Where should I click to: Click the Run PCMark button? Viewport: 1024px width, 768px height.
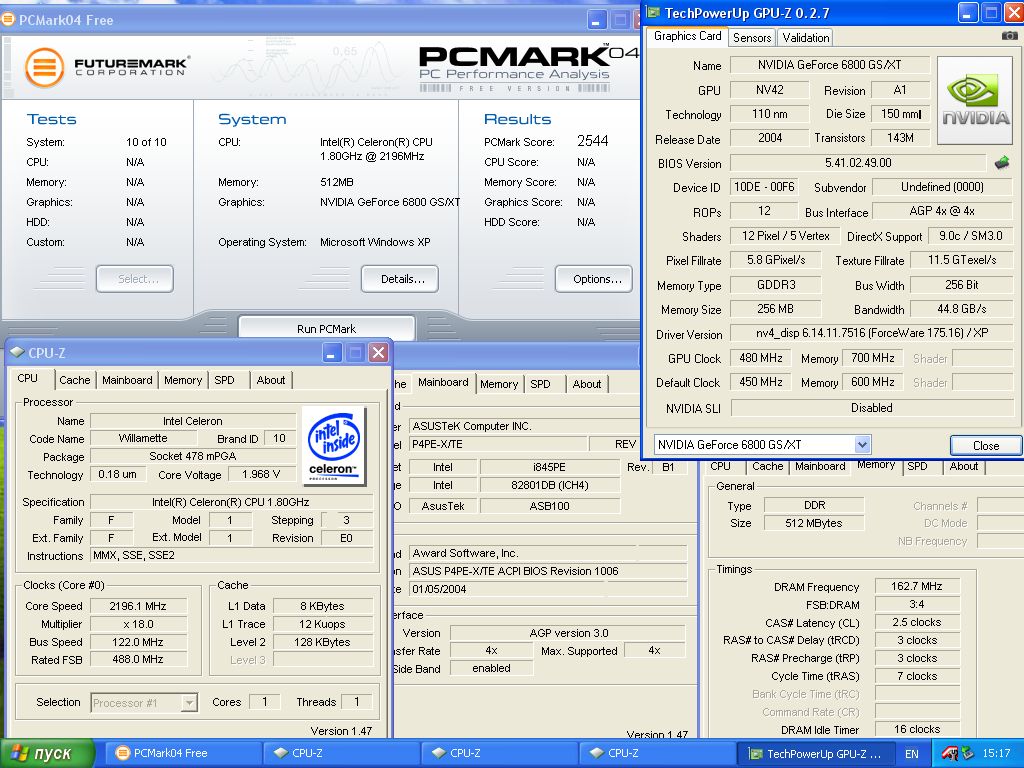(x=327, y=328)
